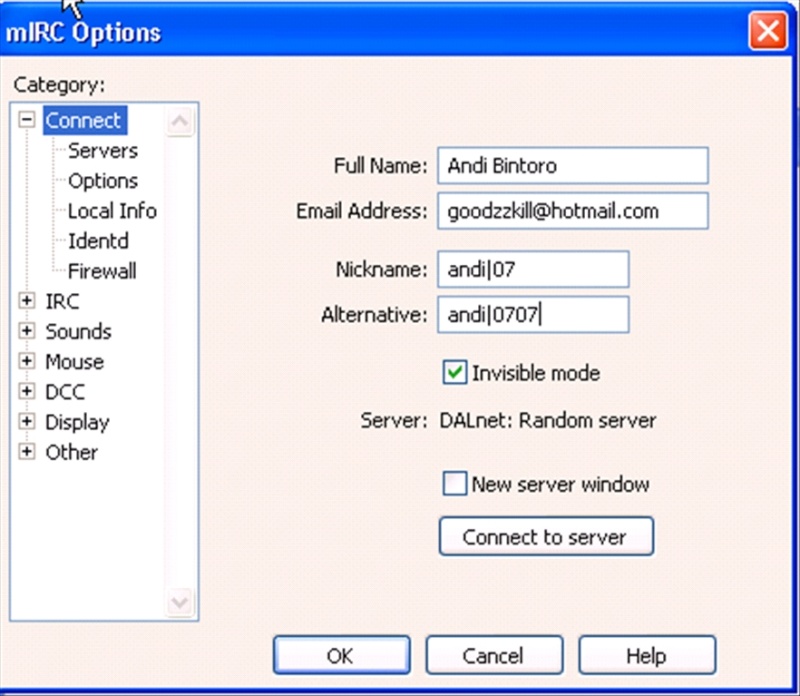Uncheck the Invisible mode checkbox
This screenshot has width=800, height=696.
tap(454, 372)
